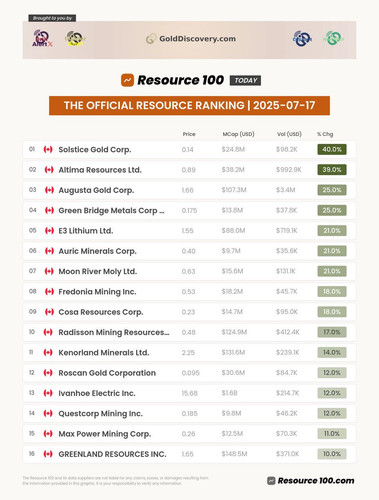Screen dimensions: 379x500
Task: Select the Cosa Resources Corp. company name
Action: tap(101, 312)
